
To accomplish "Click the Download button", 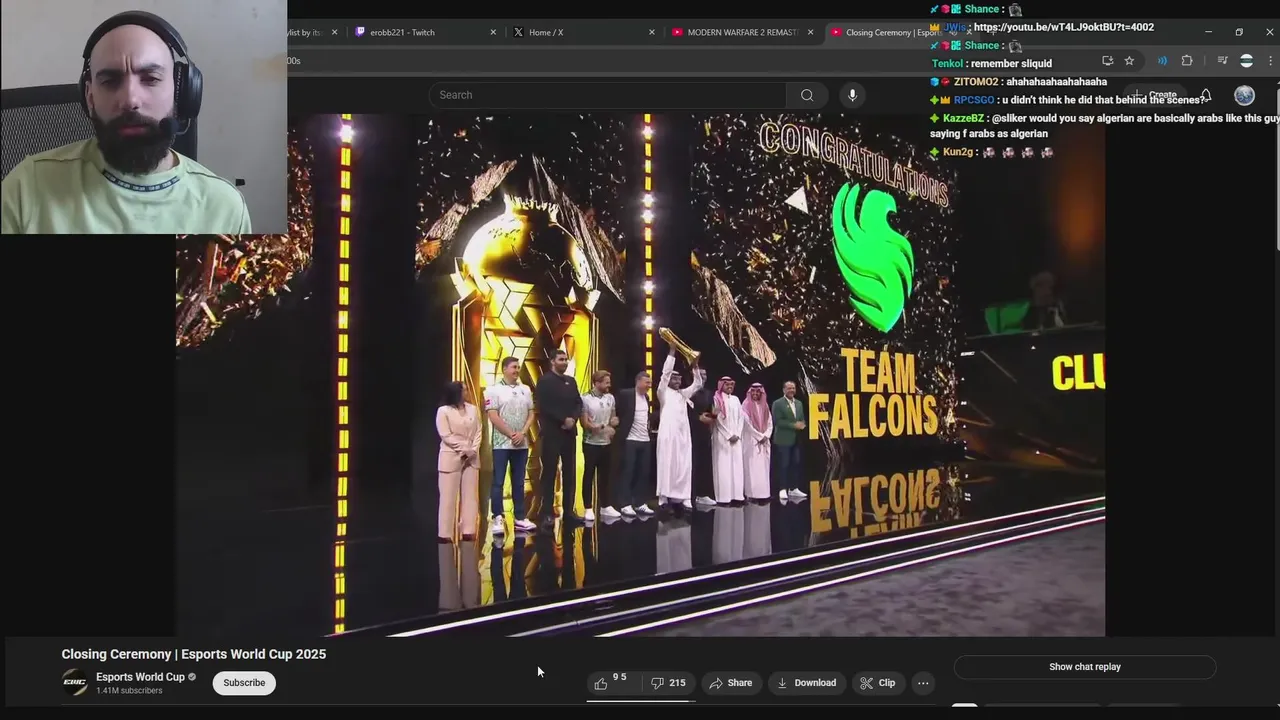I will (806, 683).
